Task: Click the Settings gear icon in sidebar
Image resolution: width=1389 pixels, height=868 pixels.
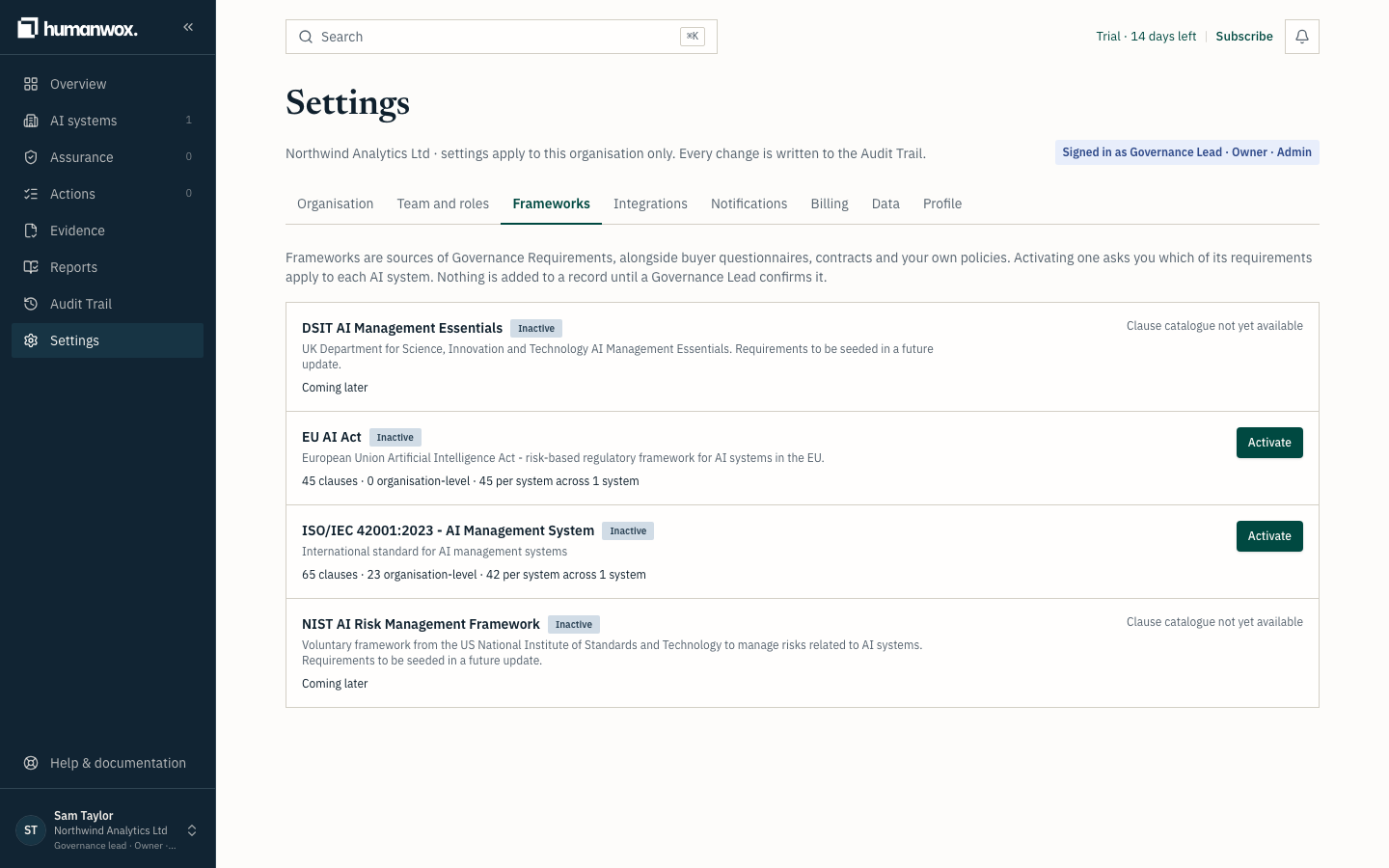Action: pos(31,340)
